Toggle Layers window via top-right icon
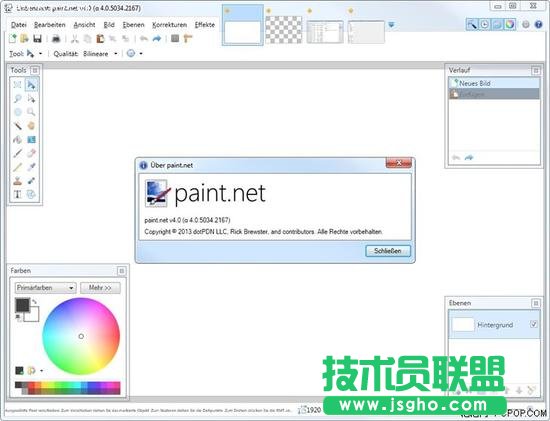The width and height of the screenshot is (550, 421). pyautogui.click(x=497, y=24)
